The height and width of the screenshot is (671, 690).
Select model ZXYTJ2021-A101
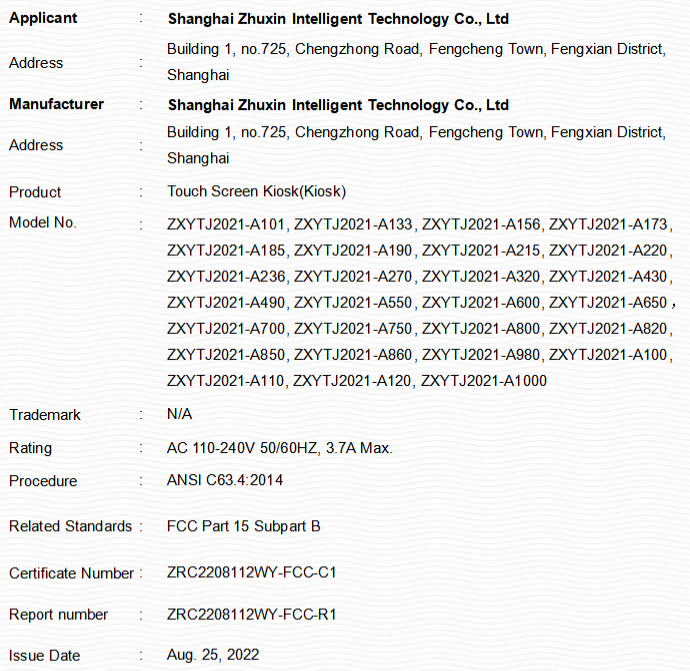click(226, 224)
